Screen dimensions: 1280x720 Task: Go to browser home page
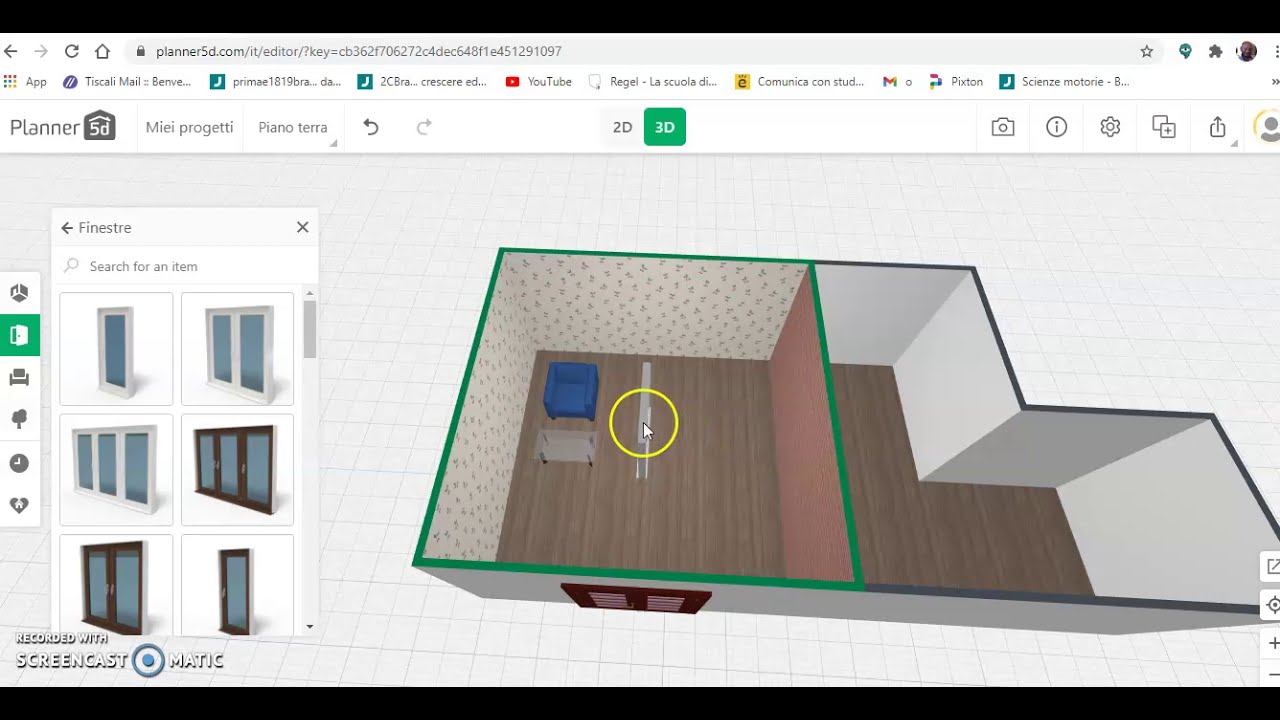[x=102, y=51]
